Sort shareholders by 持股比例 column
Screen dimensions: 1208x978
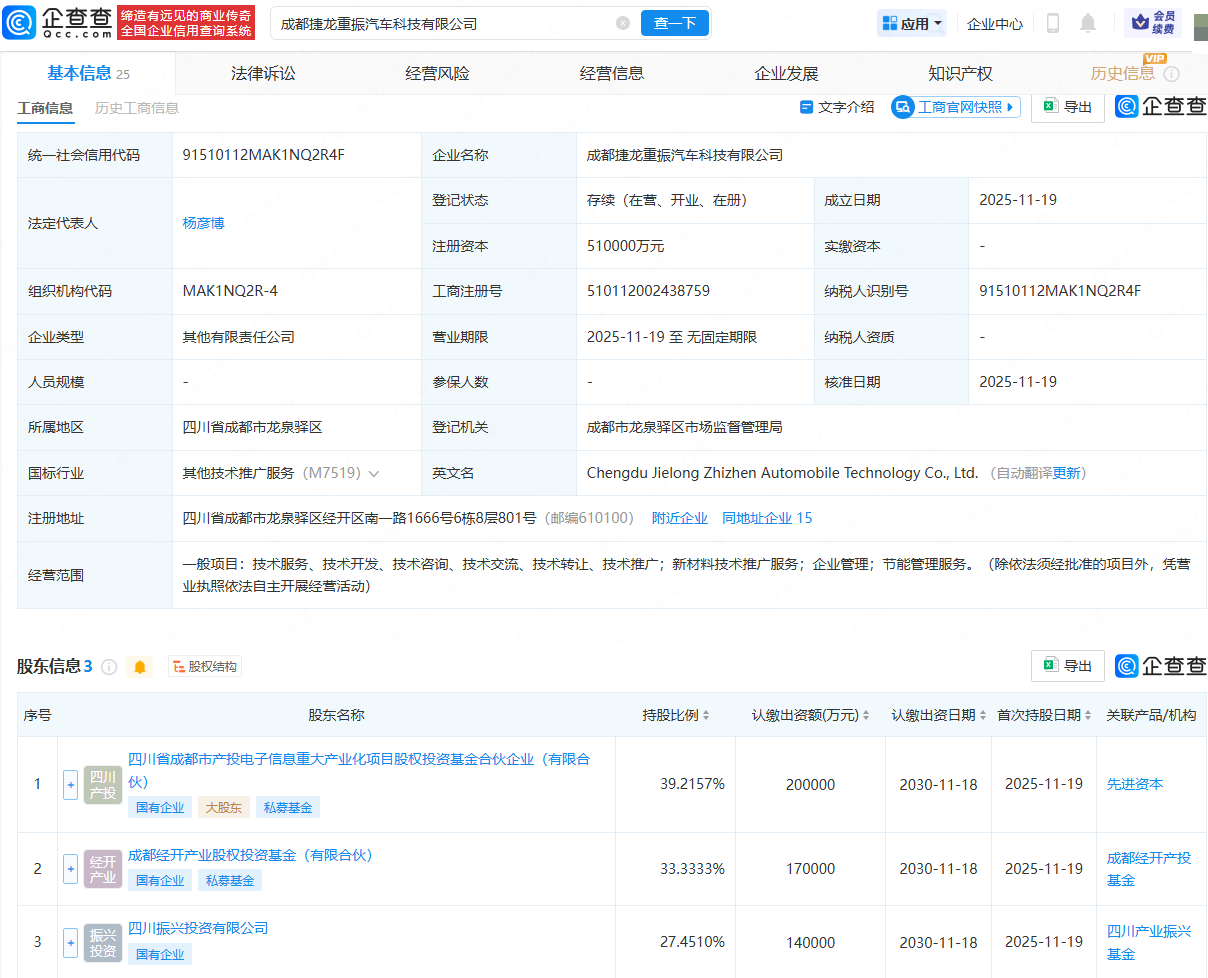tap(677, 715)
